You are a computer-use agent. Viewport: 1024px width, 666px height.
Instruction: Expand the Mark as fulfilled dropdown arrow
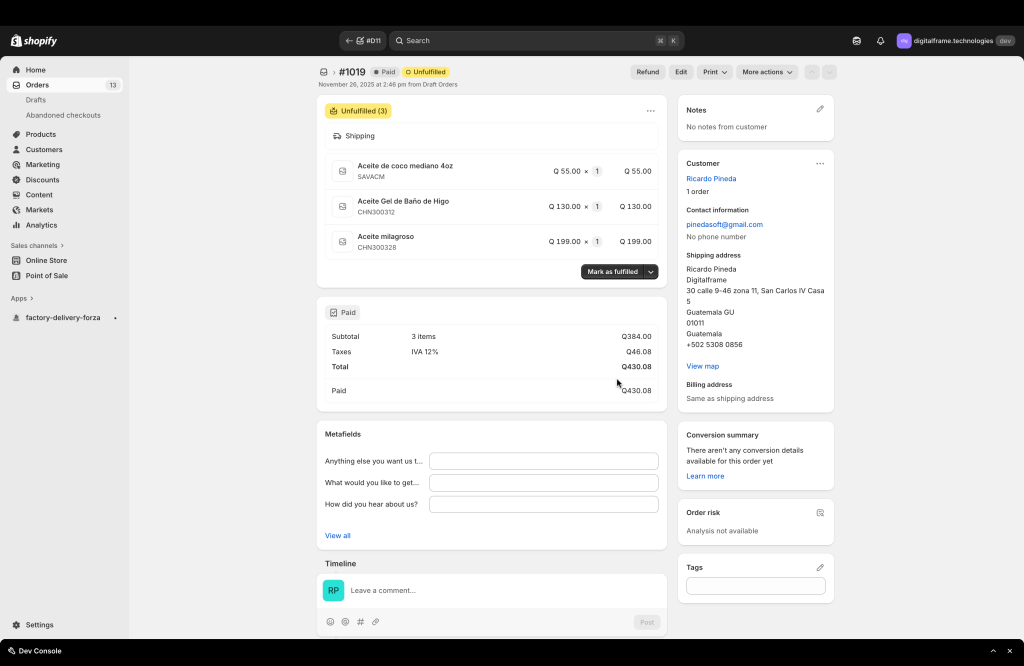pyautogui.click(x=651, y=272)
